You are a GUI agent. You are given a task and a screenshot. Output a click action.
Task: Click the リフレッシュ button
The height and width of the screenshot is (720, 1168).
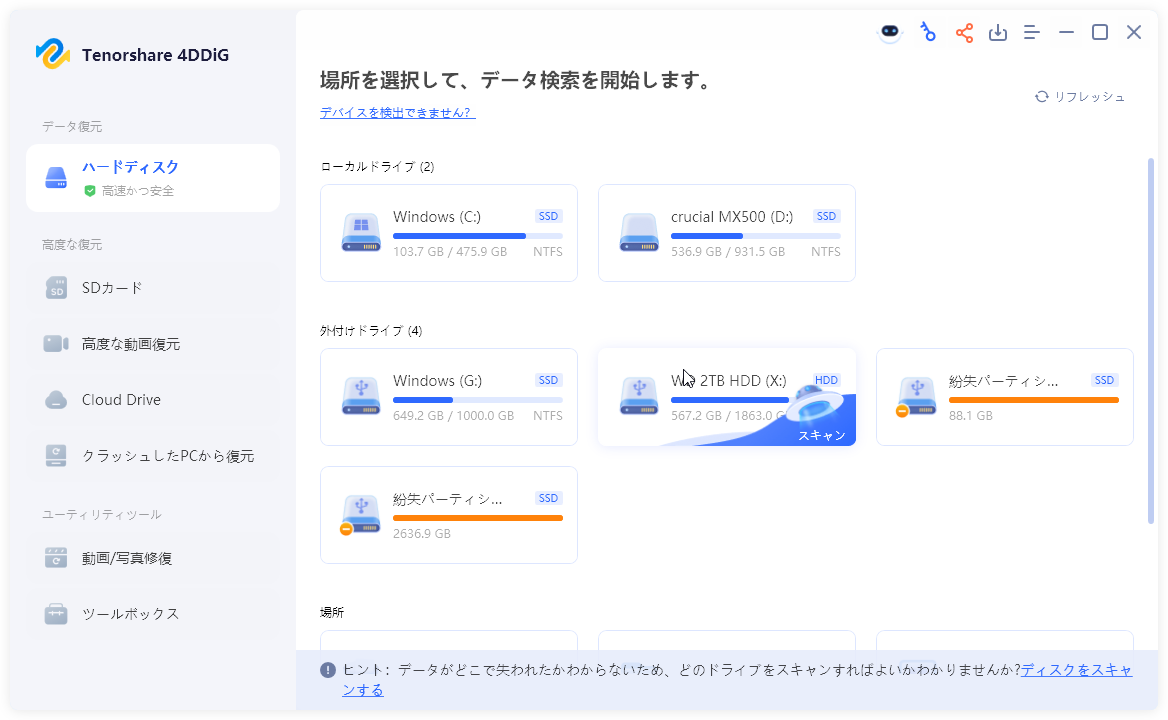click(1080, 97)
